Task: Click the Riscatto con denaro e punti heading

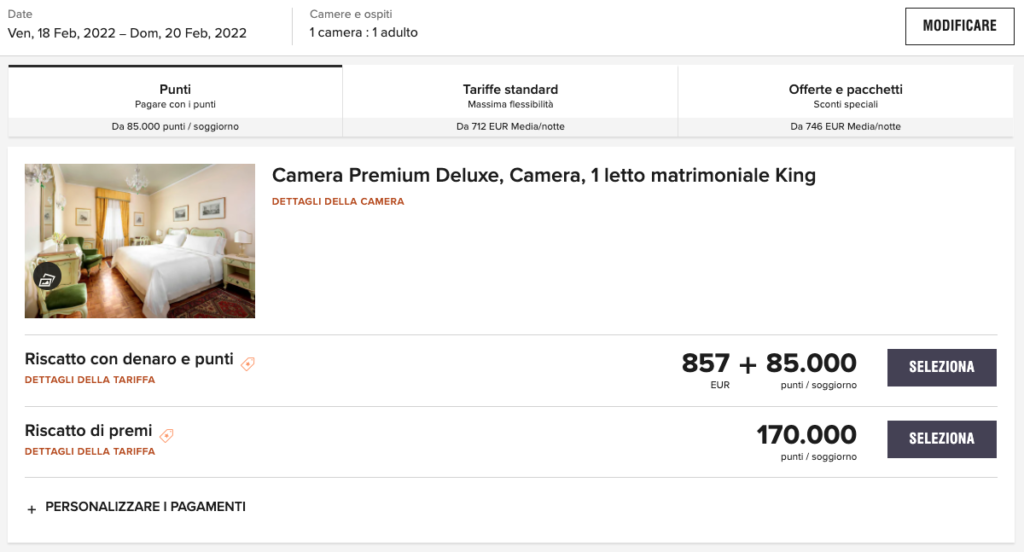Action: coord(129,359)
